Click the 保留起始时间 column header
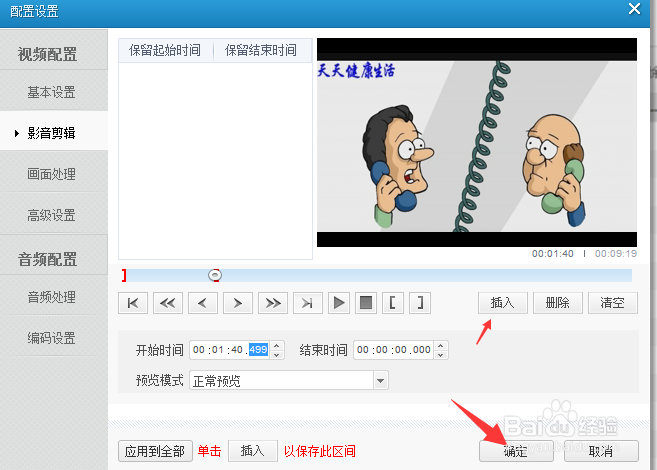This screenshot has width=657, height=470. coord(165,50)
